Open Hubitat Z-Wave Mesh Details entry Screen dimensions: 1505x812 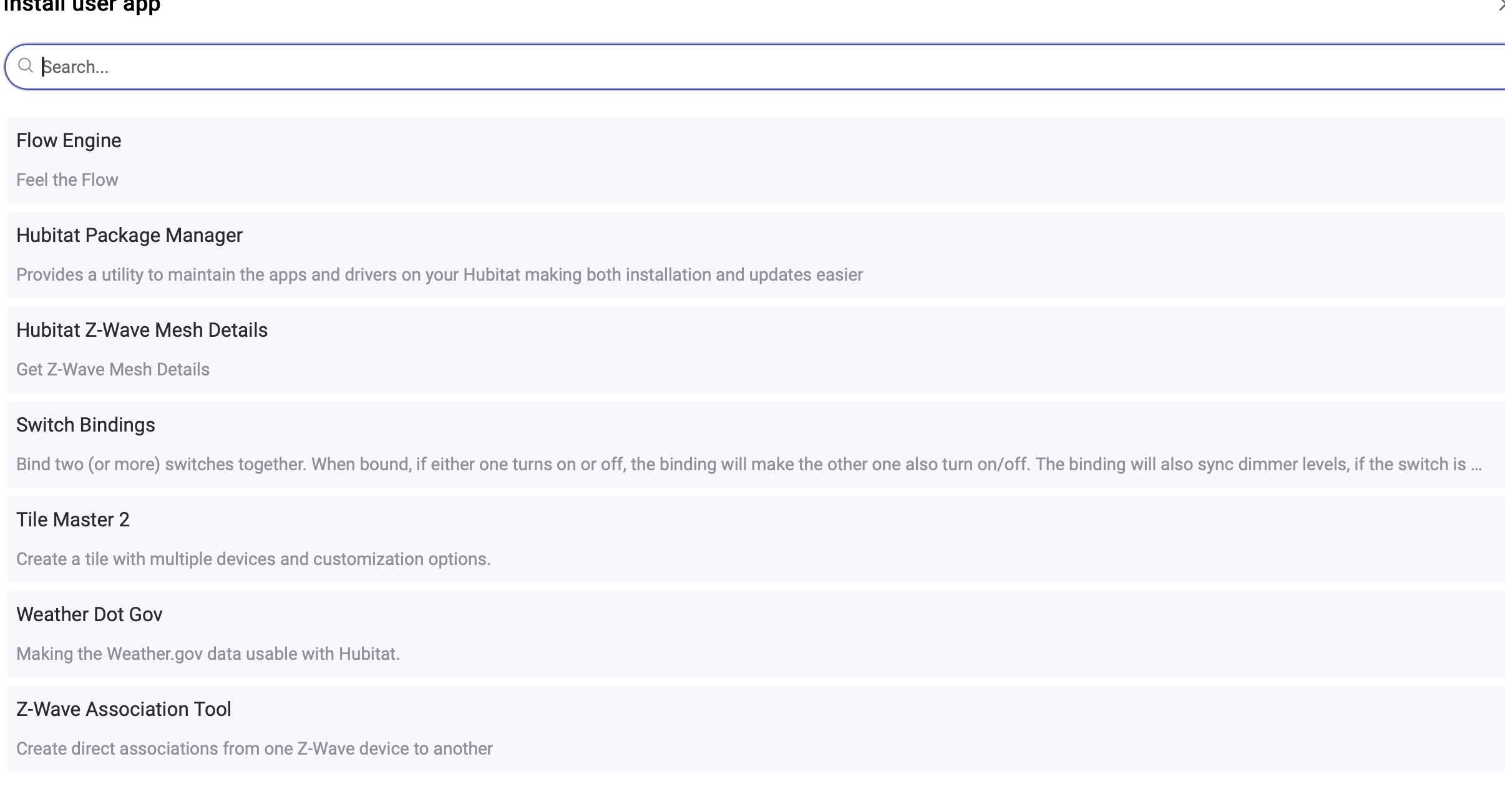[142, 331]
